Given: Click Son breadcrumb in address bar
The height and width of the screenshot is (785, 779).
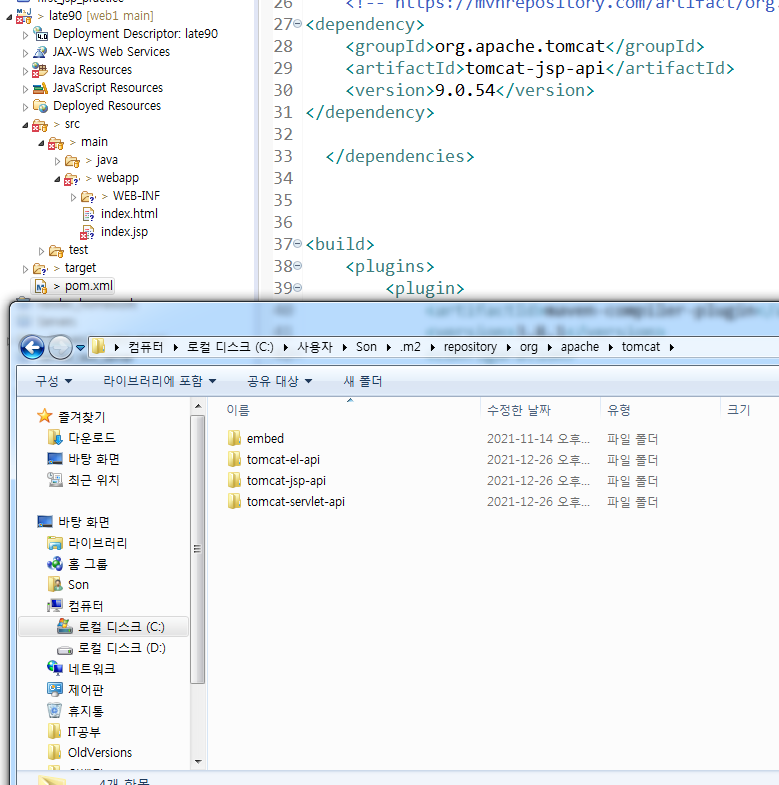Looking at the screenshot, I should click(x=366, y=347).
